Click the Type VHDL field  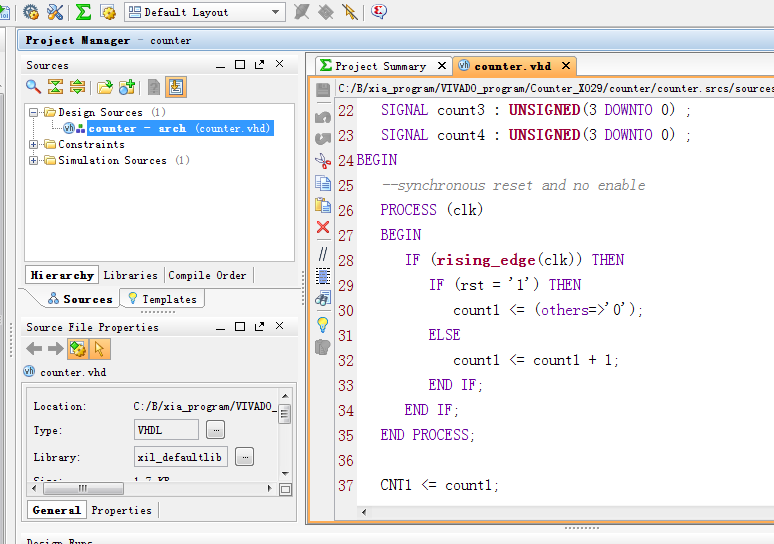point(166,430)
